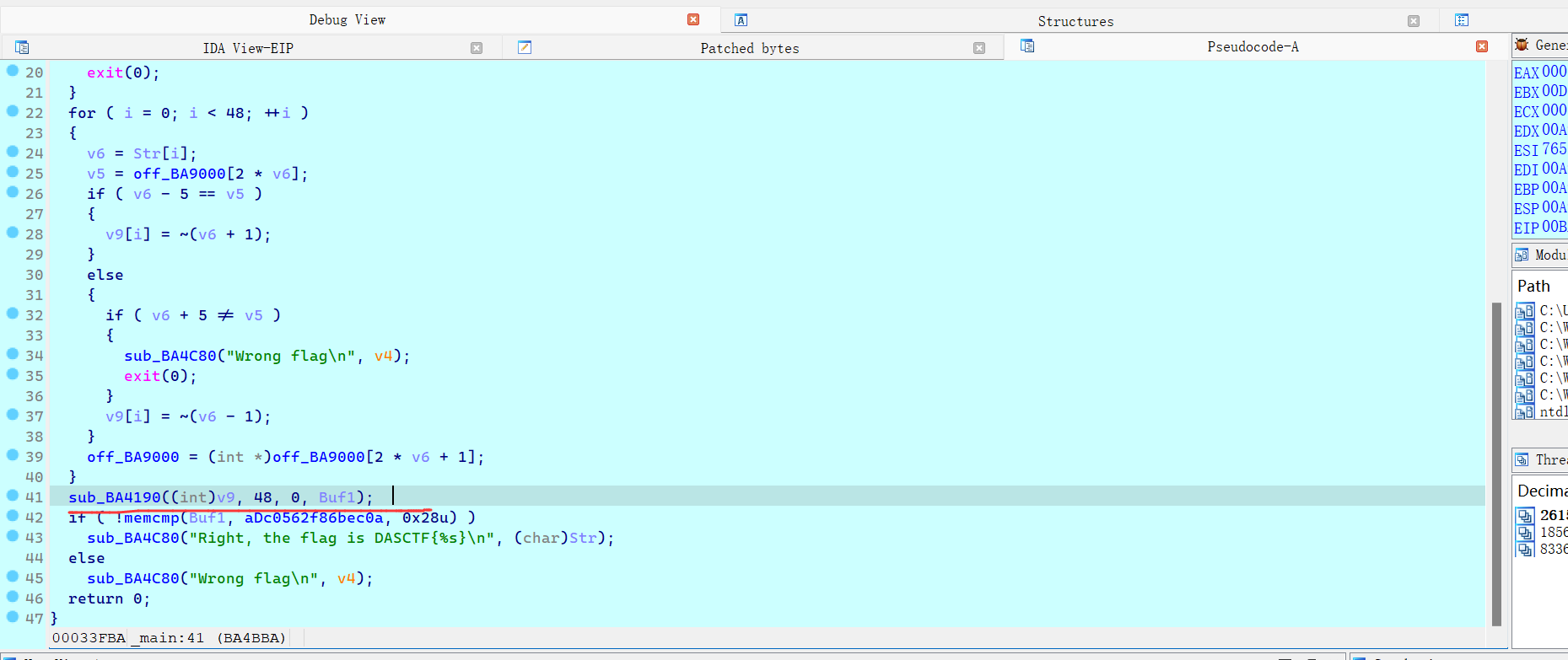Select the ntdl module row icon

1525,412
